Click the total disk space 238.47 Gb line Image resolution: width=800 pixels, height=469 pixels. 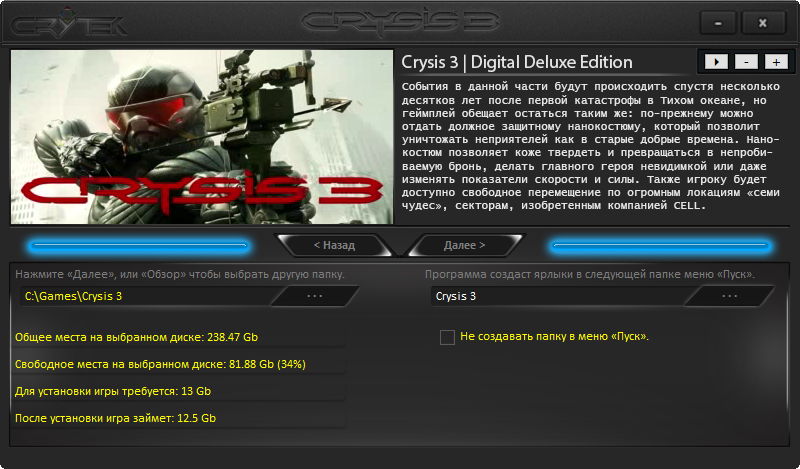(136, 337)
